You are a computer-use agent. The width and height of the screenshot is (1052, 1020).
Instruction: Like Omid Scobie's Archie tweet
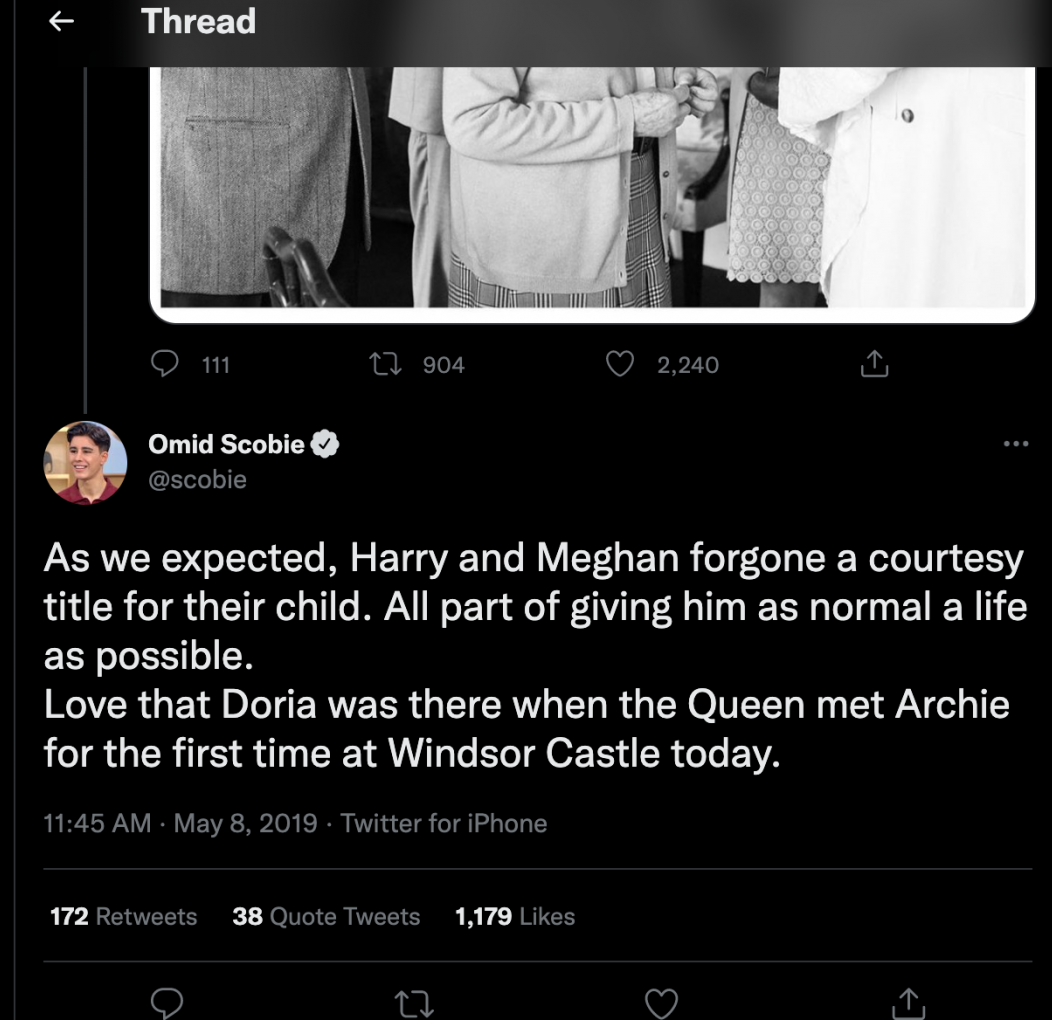pos(661,1002)
